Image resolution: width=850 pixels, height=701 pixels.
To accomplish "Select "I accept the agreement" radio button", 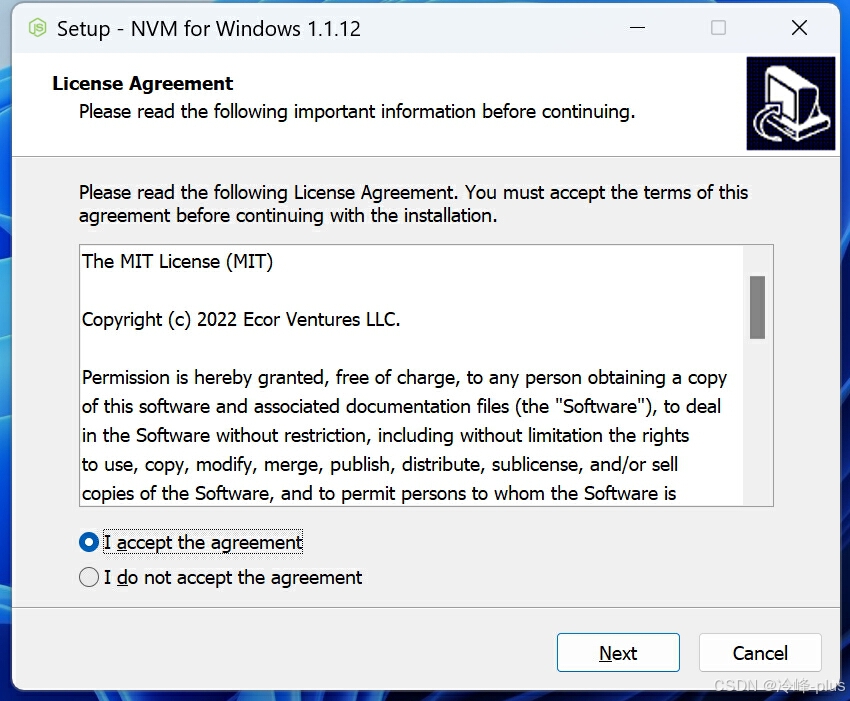I will (88, 542).
